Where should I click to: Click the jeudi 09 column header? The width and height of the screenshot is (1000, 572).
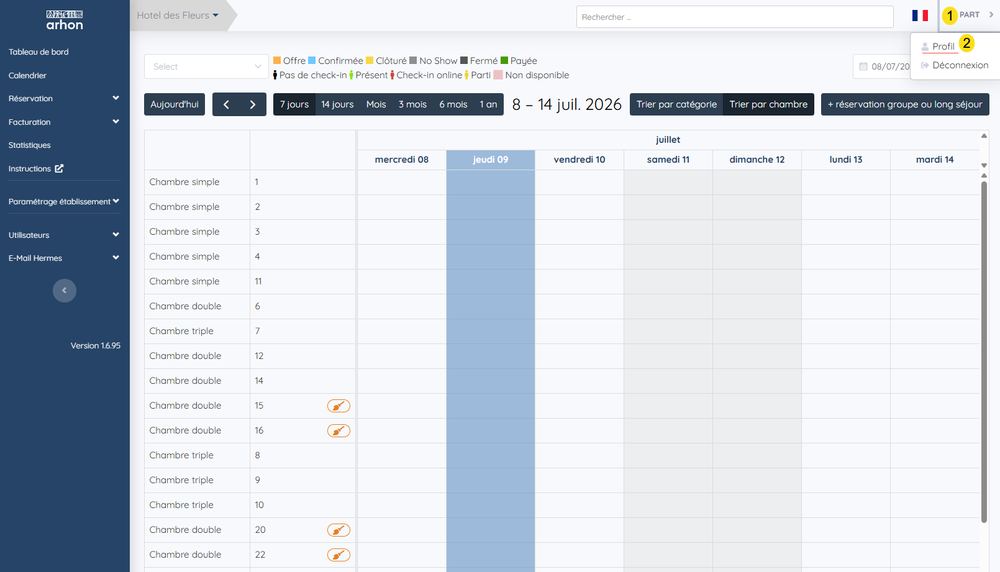[490, 159]
